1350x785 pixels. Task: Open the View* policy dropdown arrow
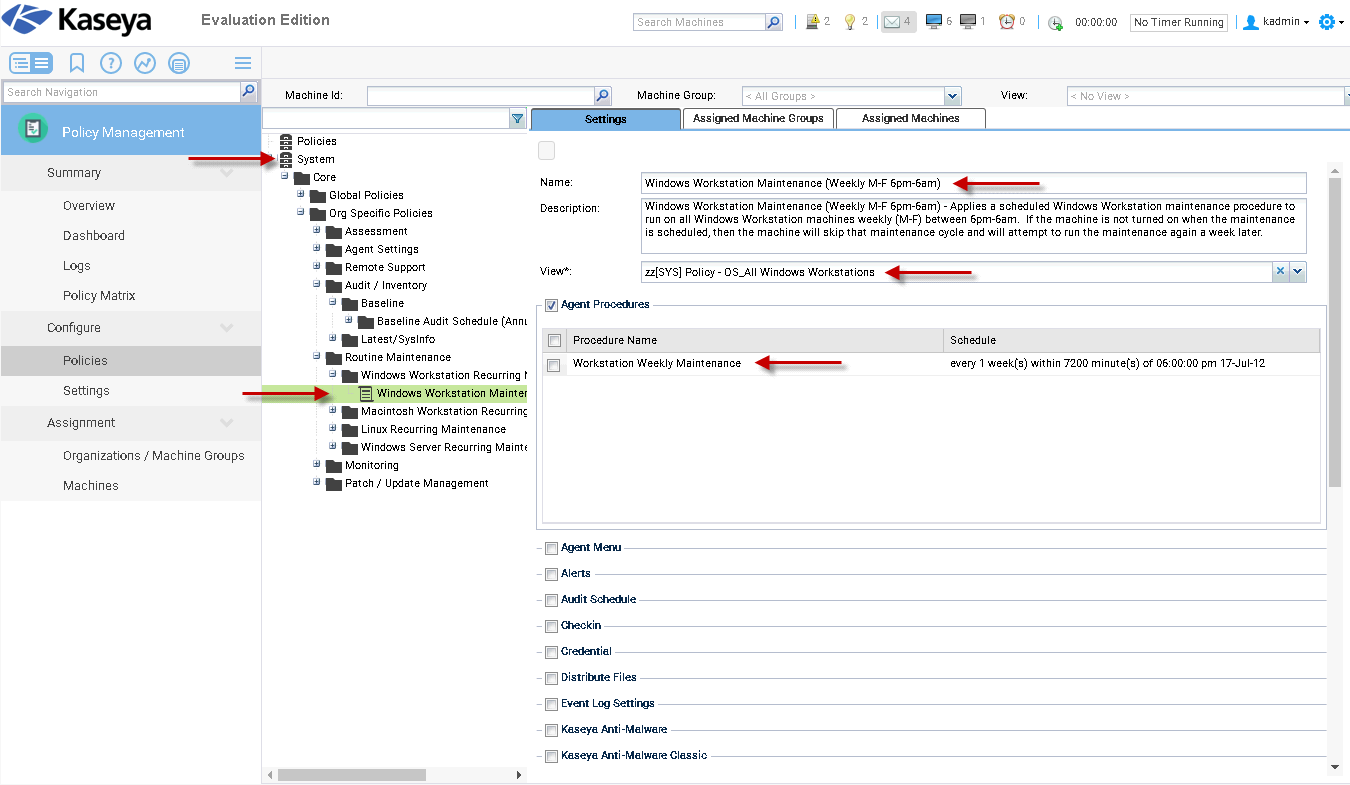tap(1297, 272)
